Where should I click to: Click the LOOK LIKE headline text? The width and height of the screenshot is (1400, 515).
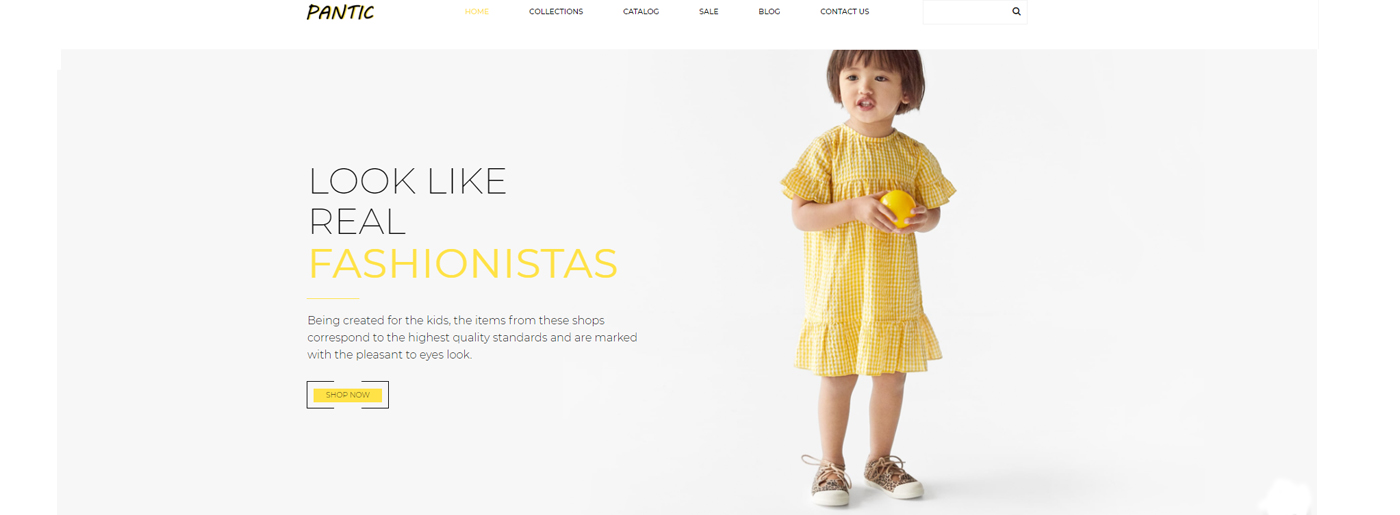(x=407, y=181)
